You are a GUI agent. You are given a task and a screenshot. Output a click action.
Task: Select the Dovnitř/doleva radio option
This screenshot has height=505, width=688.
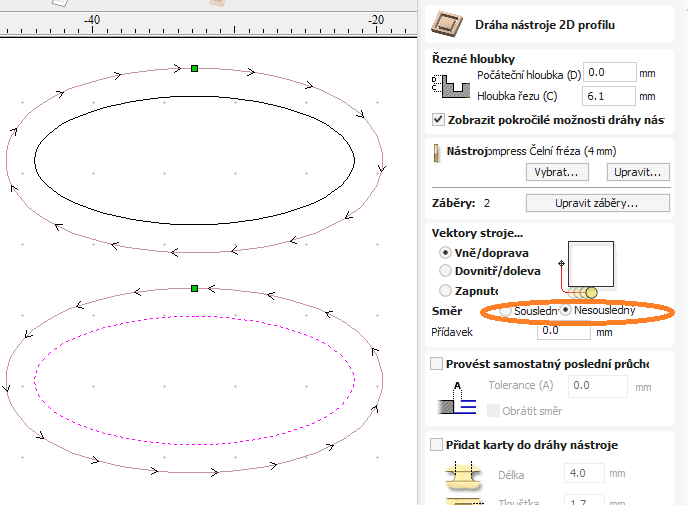click(x=446, y=270)
